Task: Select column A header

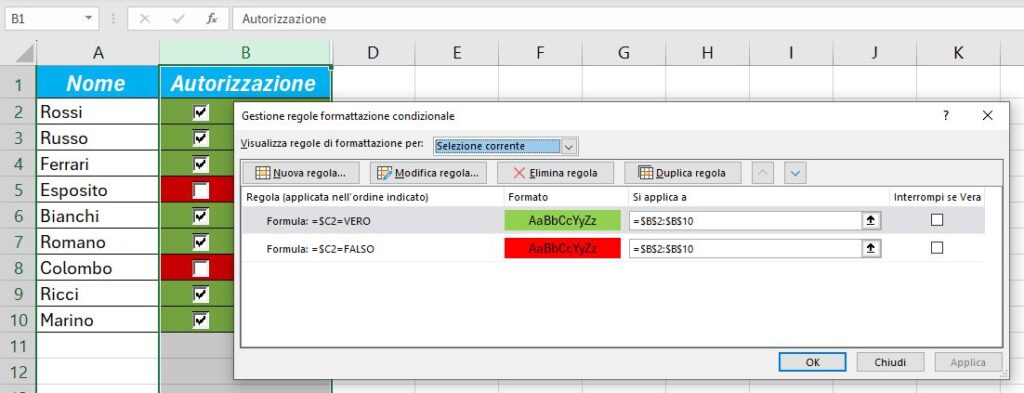Action: click(x=98, y=53)
